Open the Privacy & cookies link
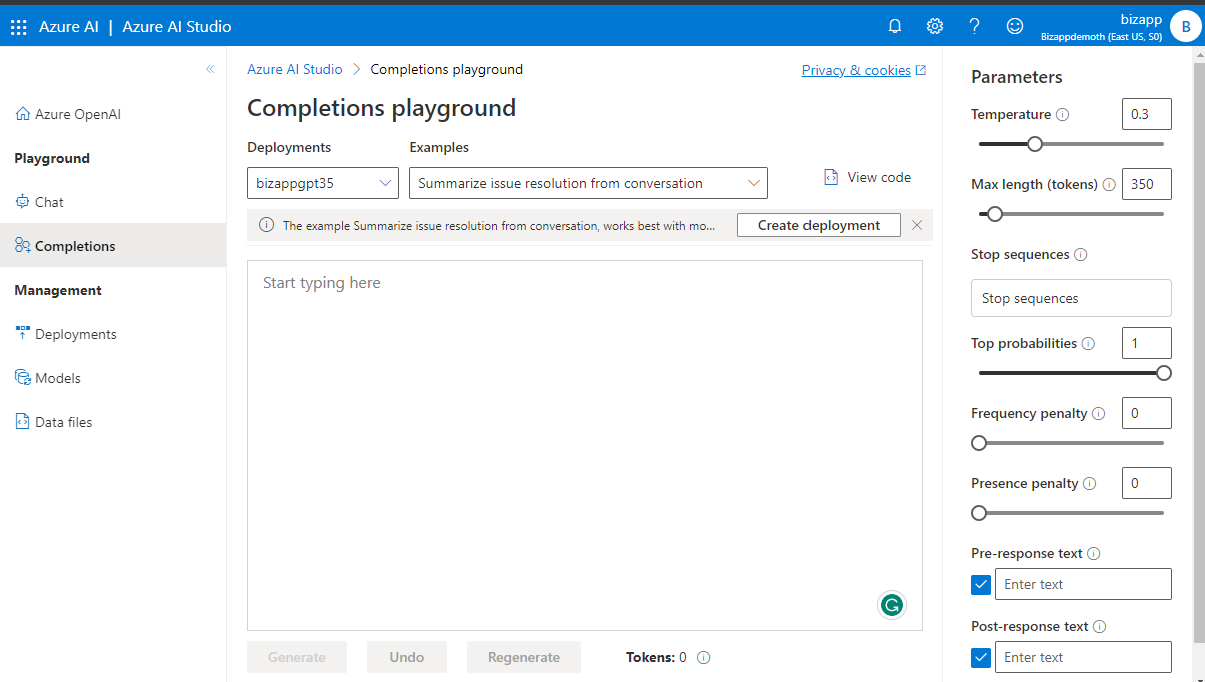 864,70
